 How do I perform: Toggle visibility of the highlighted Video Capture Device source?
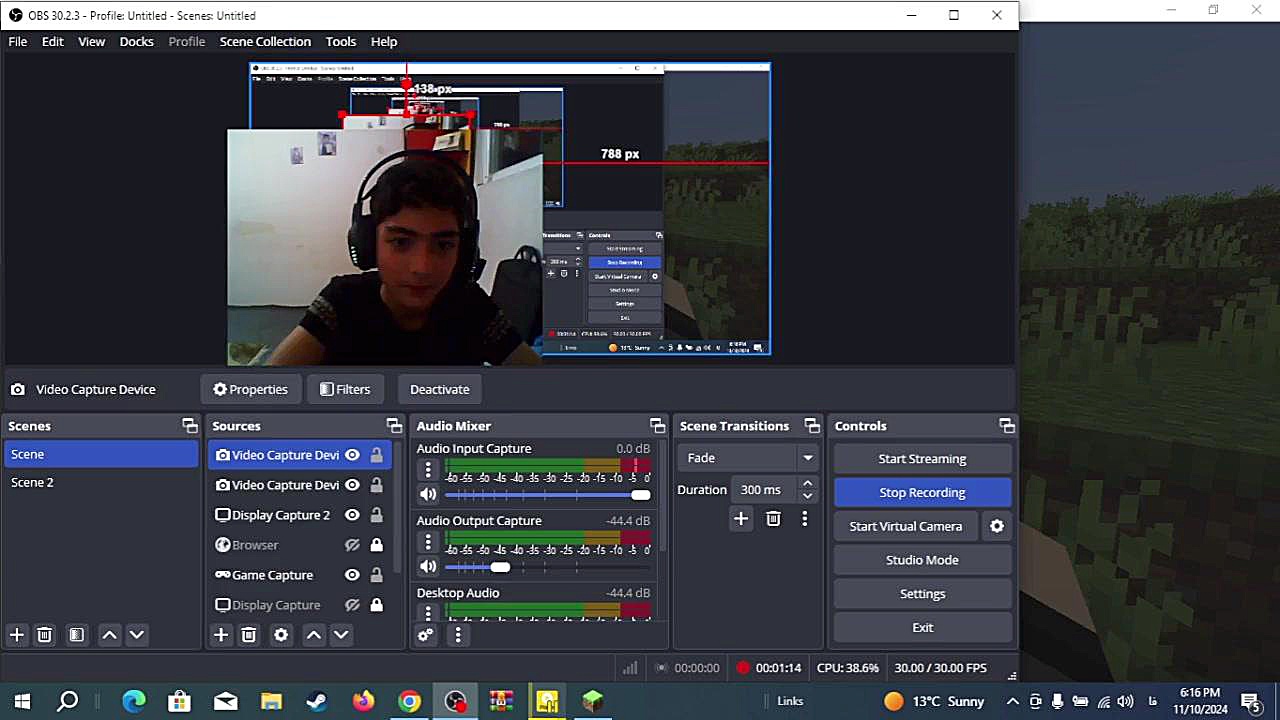[x=352, y=455]
